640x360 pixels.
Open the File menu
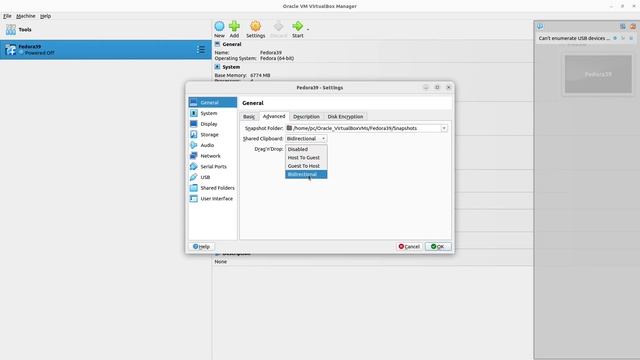7,16
